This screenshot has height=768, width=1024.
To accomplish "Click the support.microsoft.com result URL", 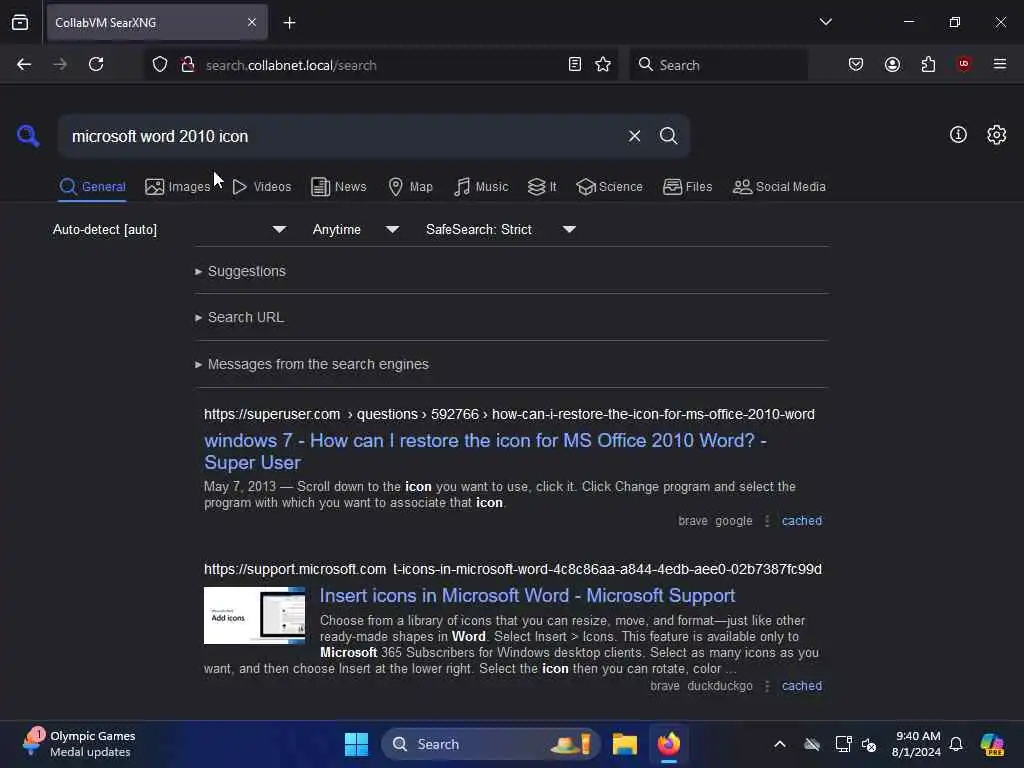I will (513, 569).
